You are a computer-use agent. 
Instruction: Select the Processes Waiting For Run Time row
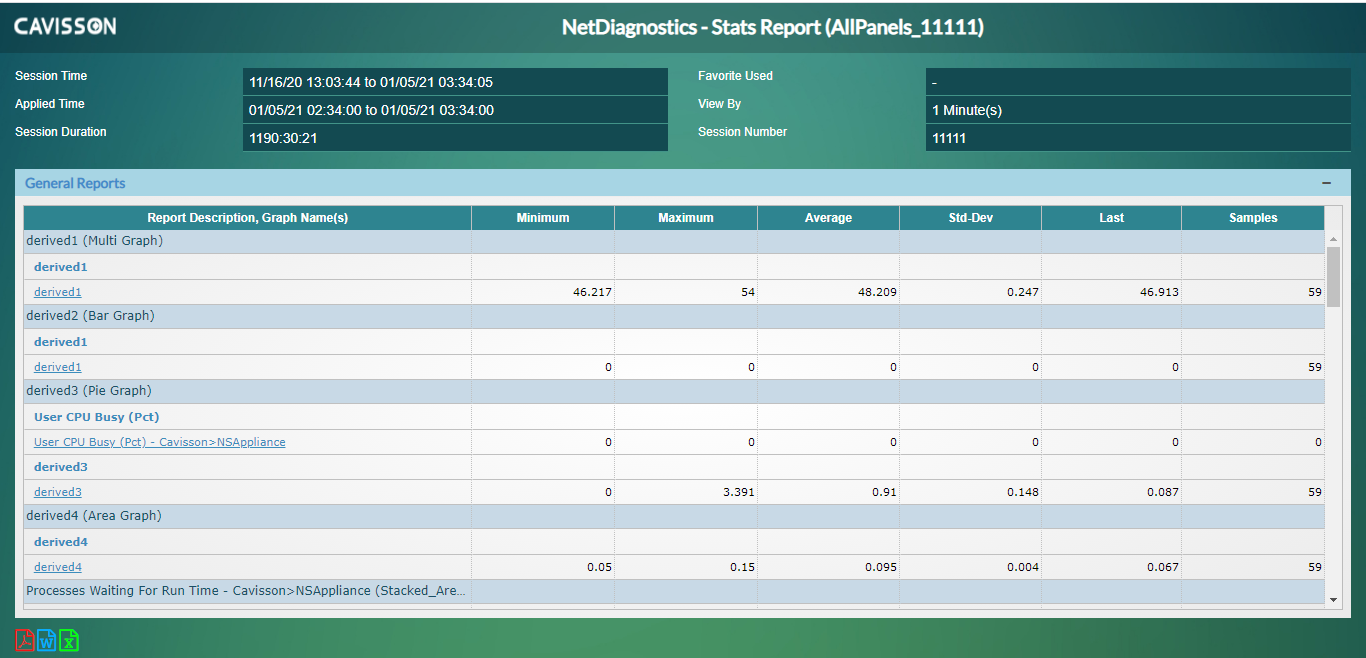pyautogui.click(x=674, y=591)
